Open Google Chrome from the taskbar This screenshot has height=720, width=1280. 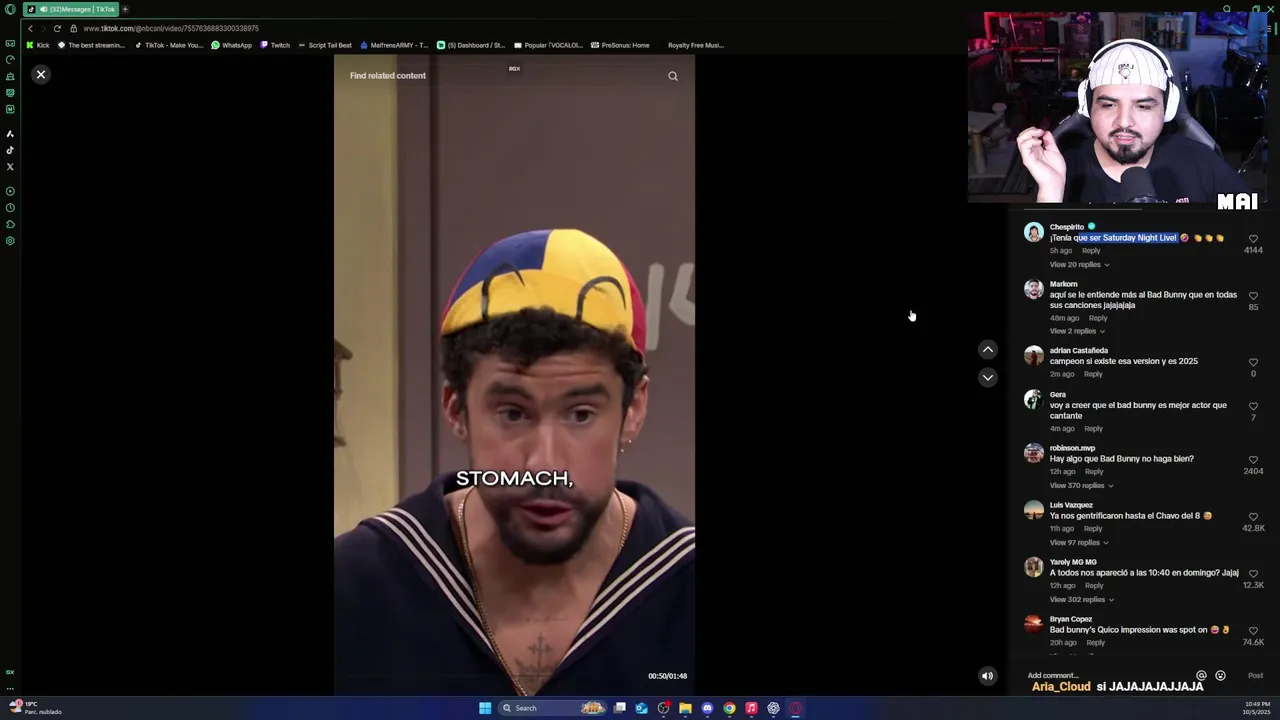tap(729, 708)
